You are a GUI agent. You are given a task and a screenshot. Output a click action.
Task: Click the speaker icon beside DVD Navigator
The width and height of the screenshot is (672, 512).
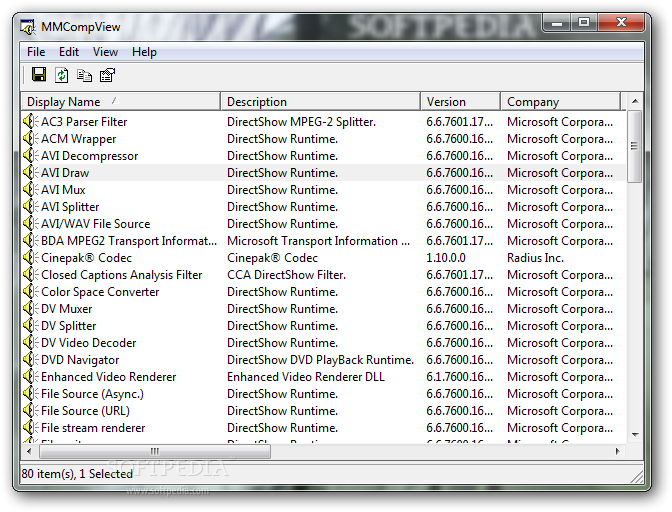(31, 359)
